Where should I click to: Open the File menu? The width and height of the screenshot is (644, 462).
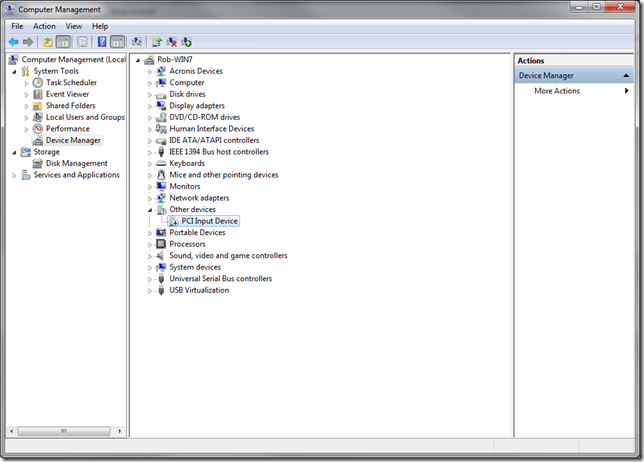coord(17,26)
